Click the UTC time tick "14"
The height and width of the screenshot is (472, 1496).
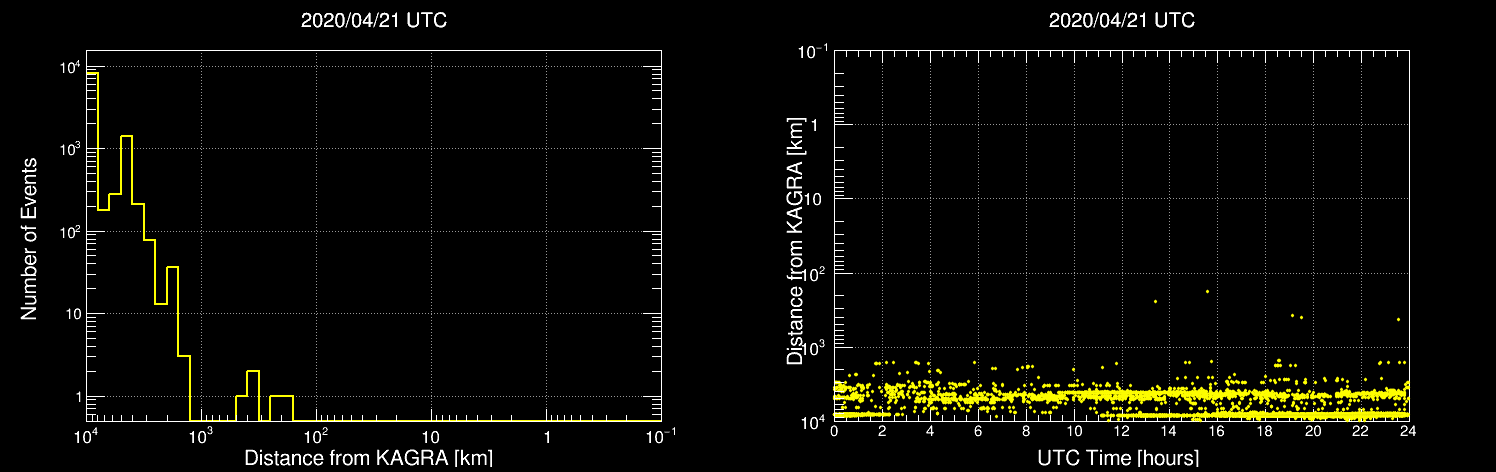1169,431
